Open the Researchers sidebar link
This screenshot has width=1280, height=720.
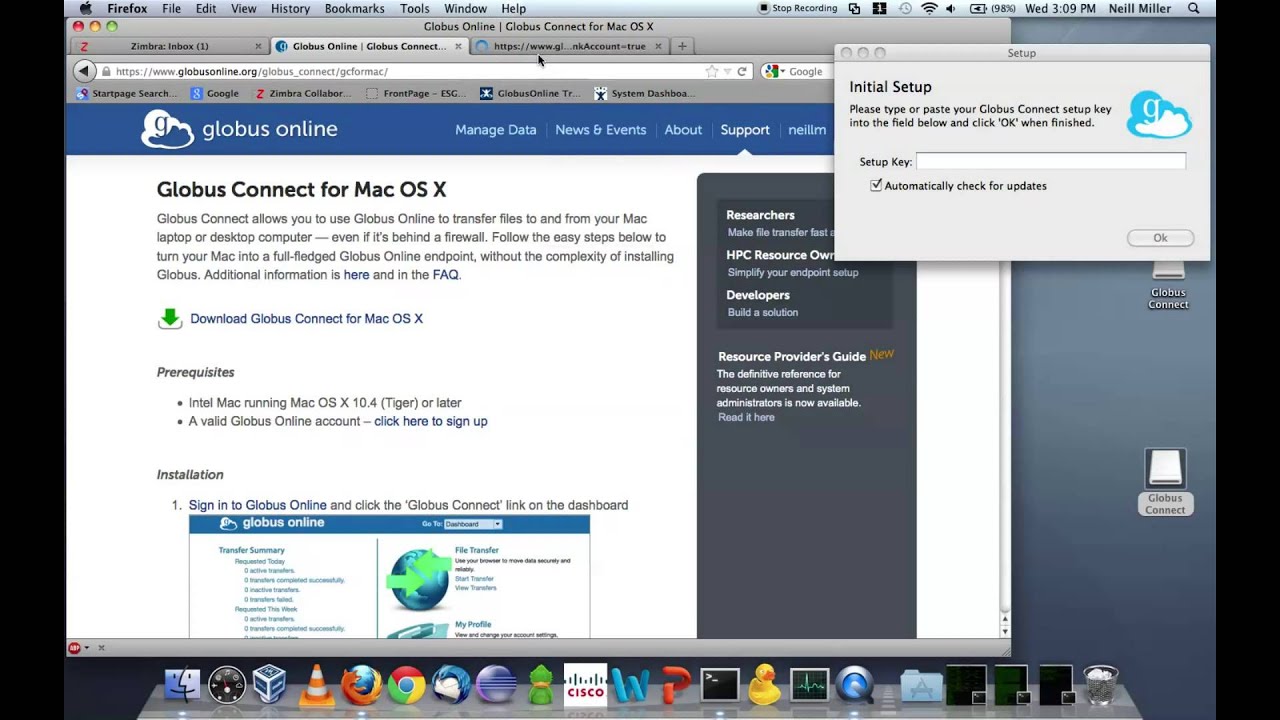click(760, 215)
